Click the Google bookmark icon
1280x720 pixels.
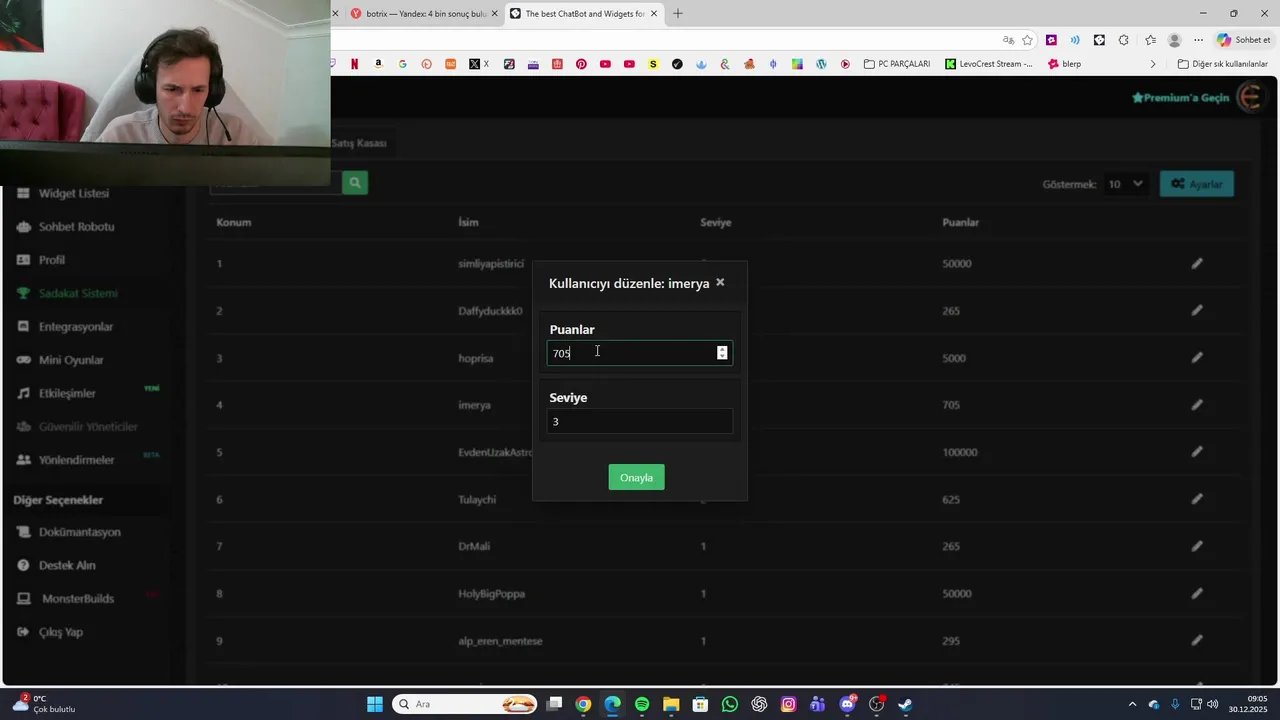coord(402,64)
